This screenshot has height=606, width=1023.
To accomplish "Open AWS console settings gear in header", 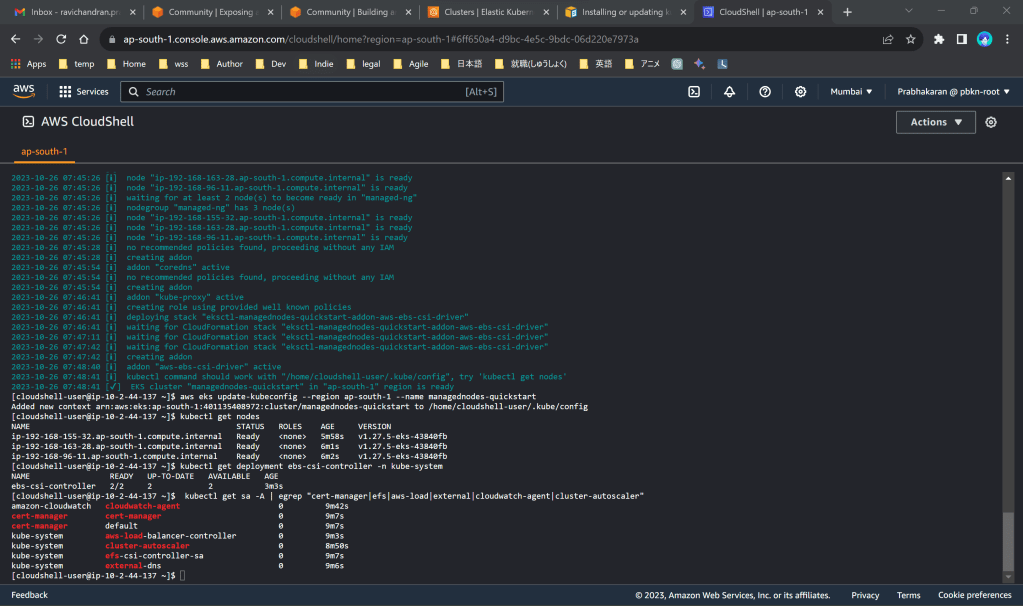I will 801,92.
